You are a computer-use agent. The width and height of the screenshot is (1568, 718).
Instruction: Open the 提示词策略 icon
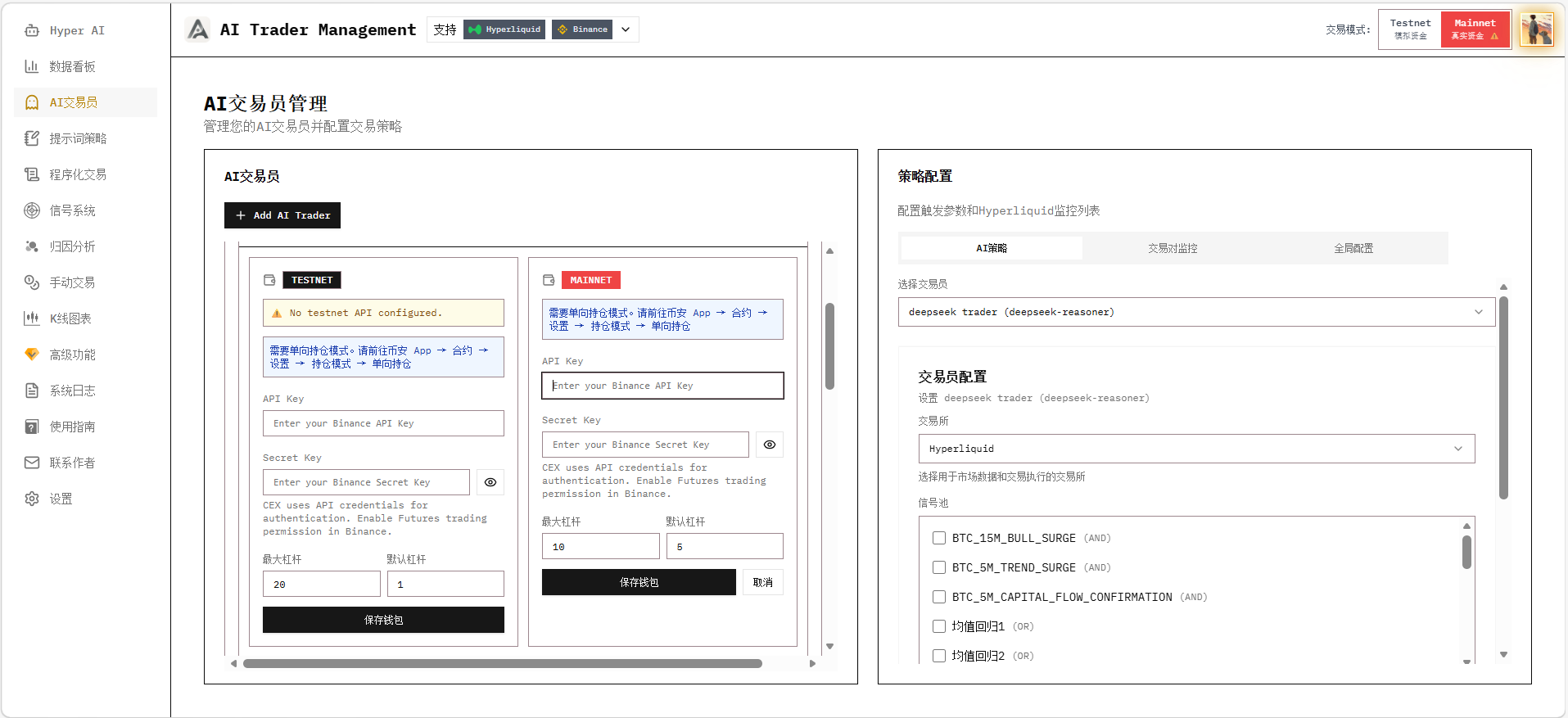pos(32,138)
